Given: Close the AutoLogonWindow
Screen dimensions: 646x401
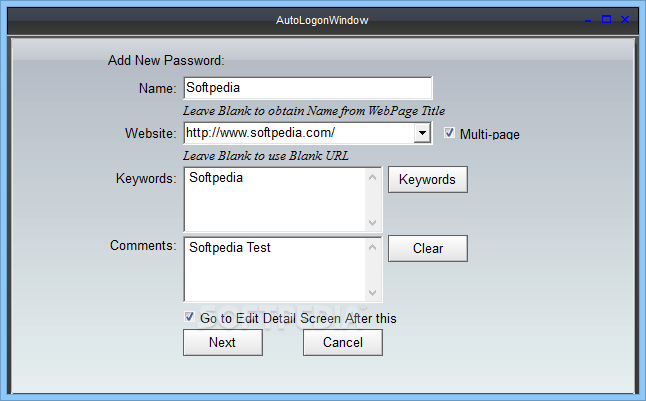Looking at the screenshot, I should click(x=625, y=19).
